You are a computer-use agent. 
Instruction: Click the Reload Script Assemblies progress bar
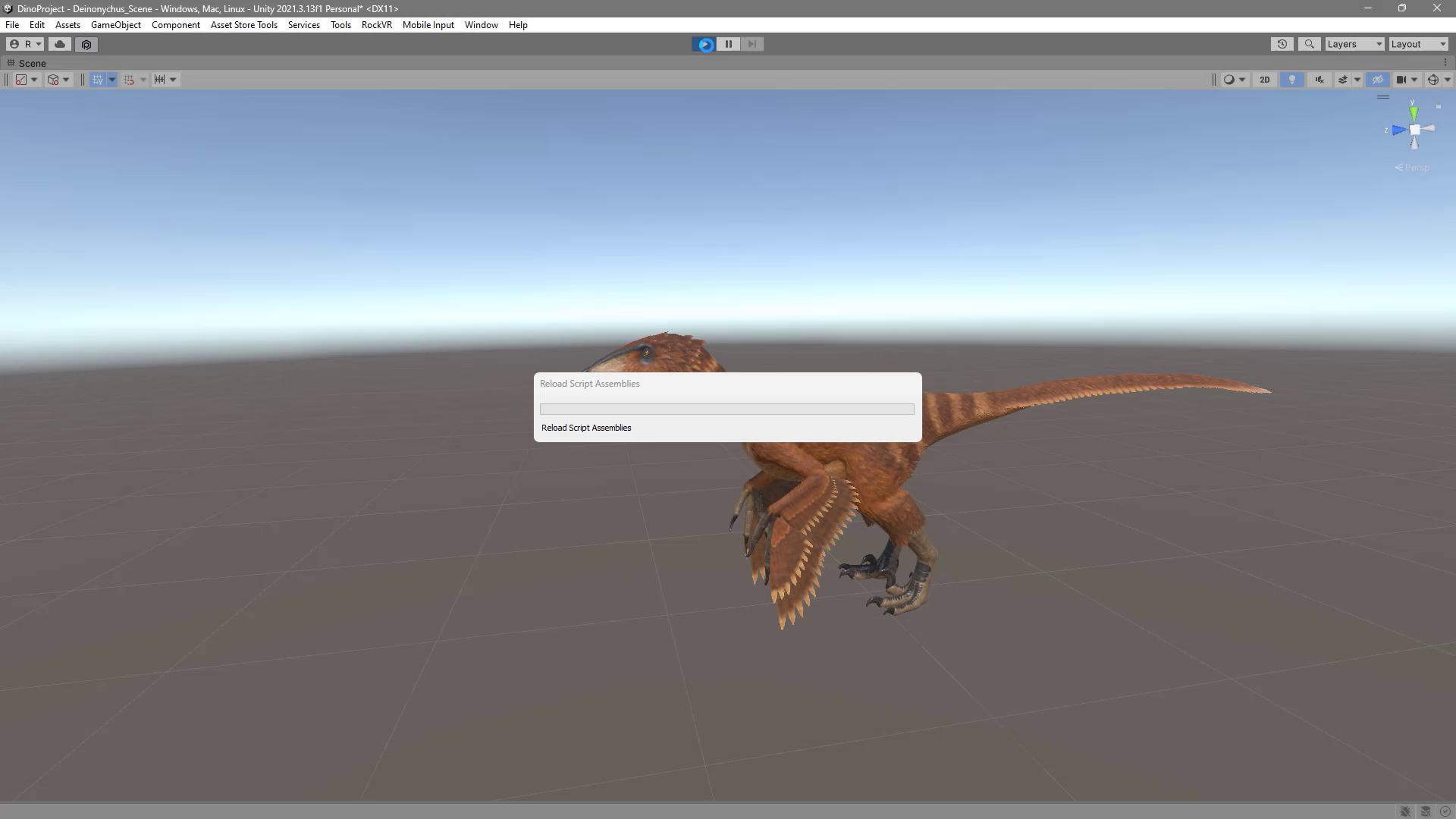(726, 409)
